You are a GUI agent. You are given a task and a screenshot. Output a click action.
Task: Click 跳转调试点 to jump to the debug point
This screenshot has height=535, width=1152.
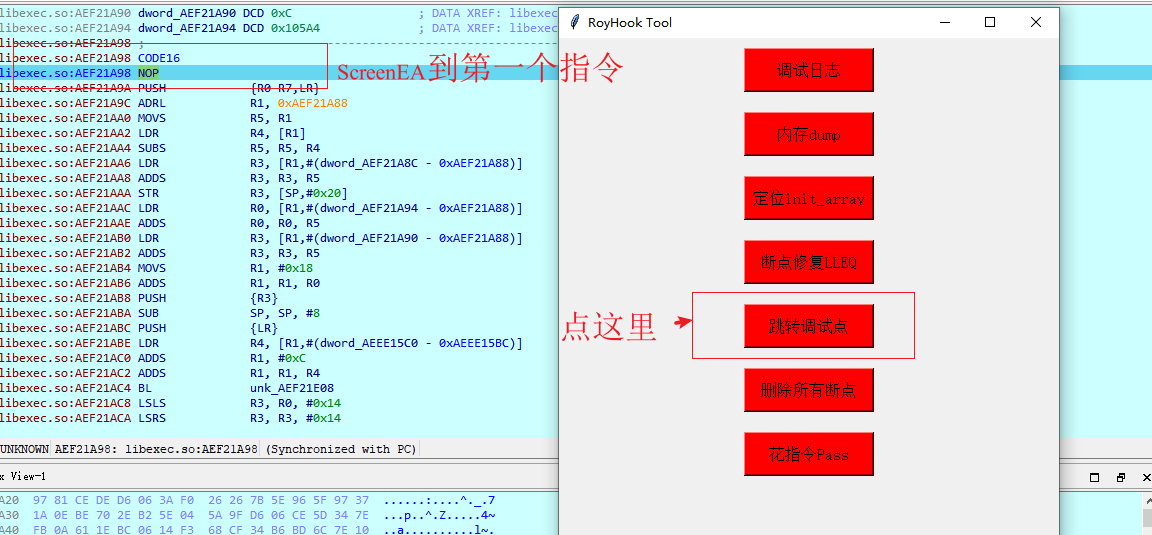[x=808, y=326]
